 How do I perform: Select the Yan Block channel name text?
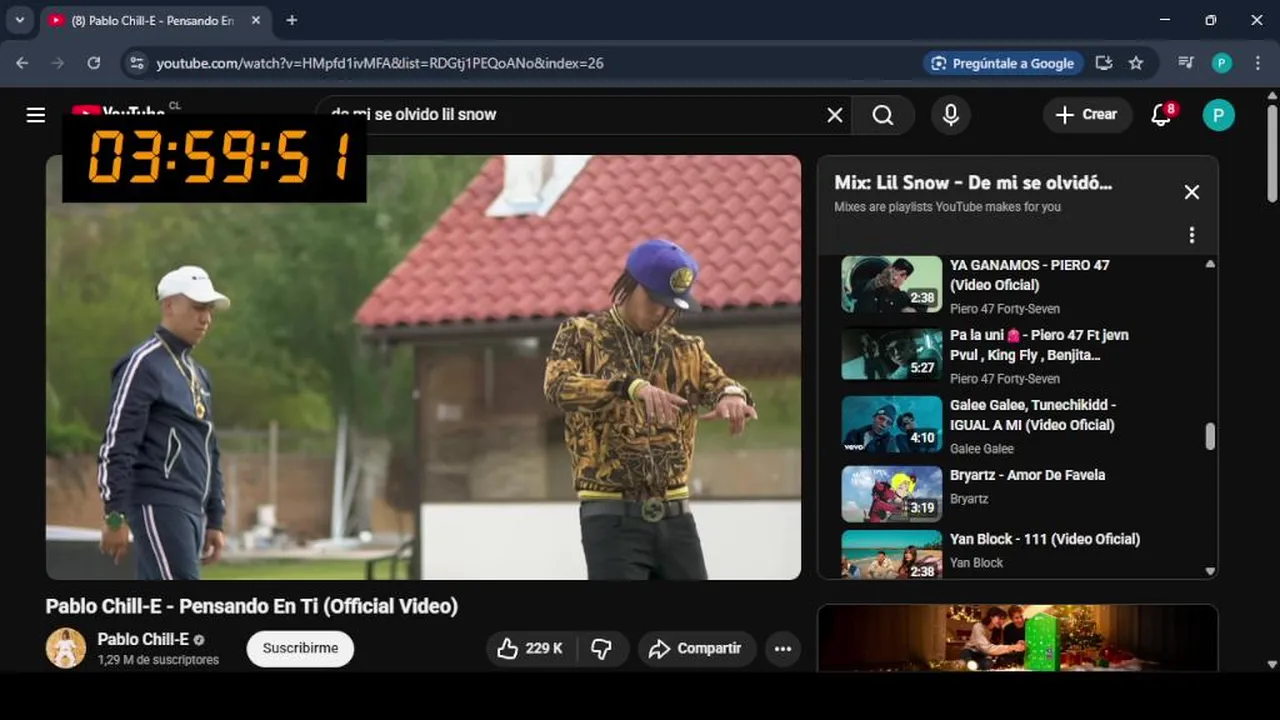[976, 563]
